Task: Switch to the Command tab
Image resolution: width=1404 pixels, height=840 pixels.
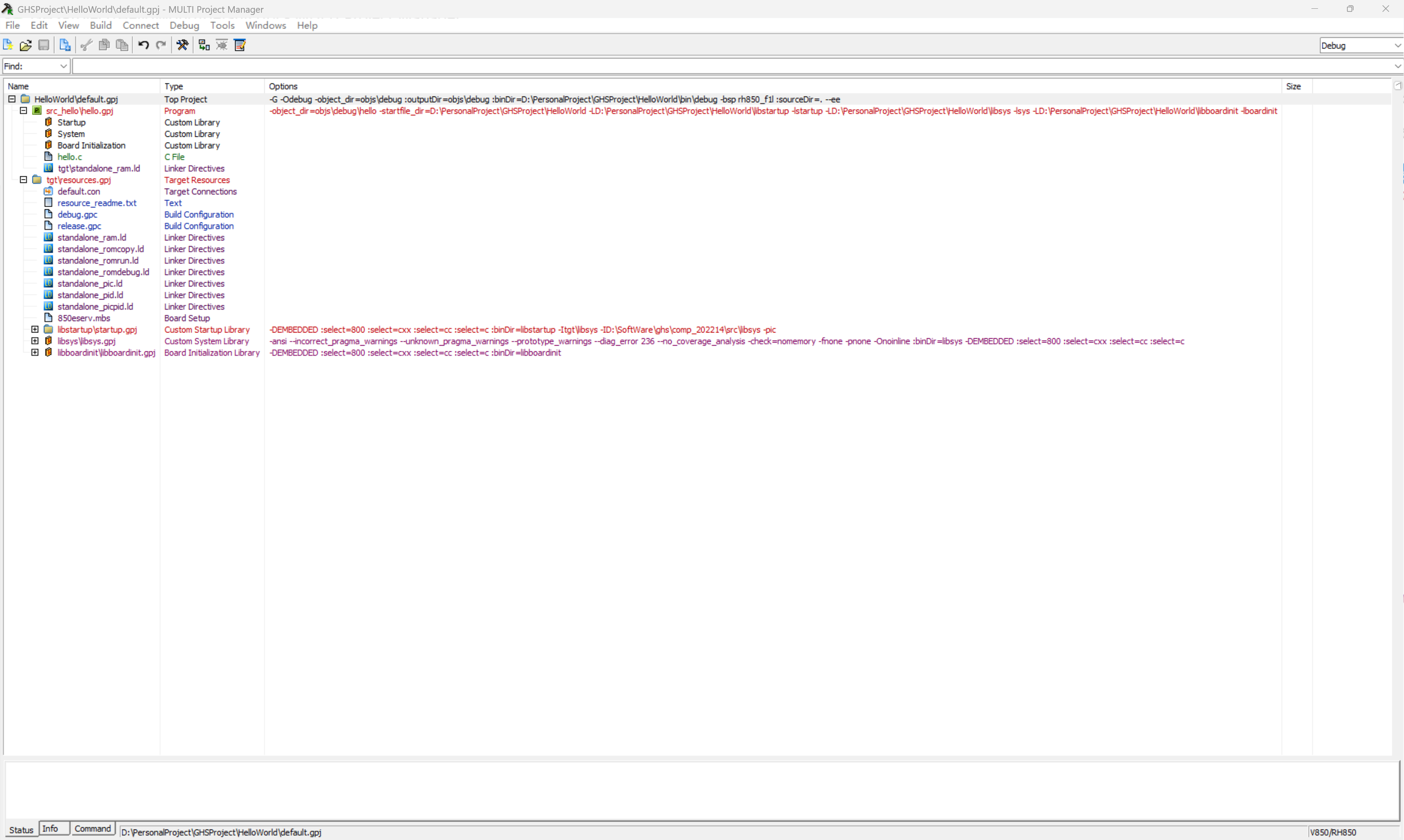Action: click(x=92, y=829)
